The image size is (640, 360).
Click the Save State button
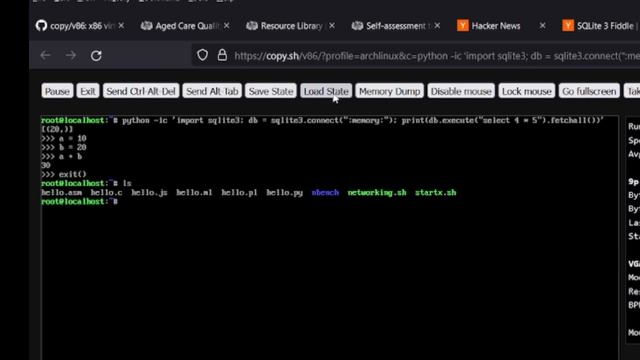coord(271,91)
